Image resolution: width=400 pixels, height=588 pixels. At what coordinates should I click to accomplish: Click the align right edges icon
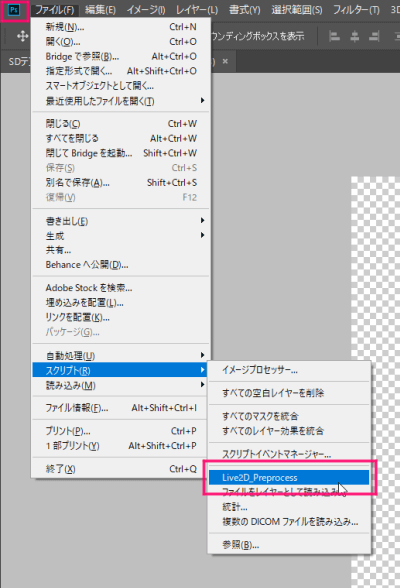point(374,36)
